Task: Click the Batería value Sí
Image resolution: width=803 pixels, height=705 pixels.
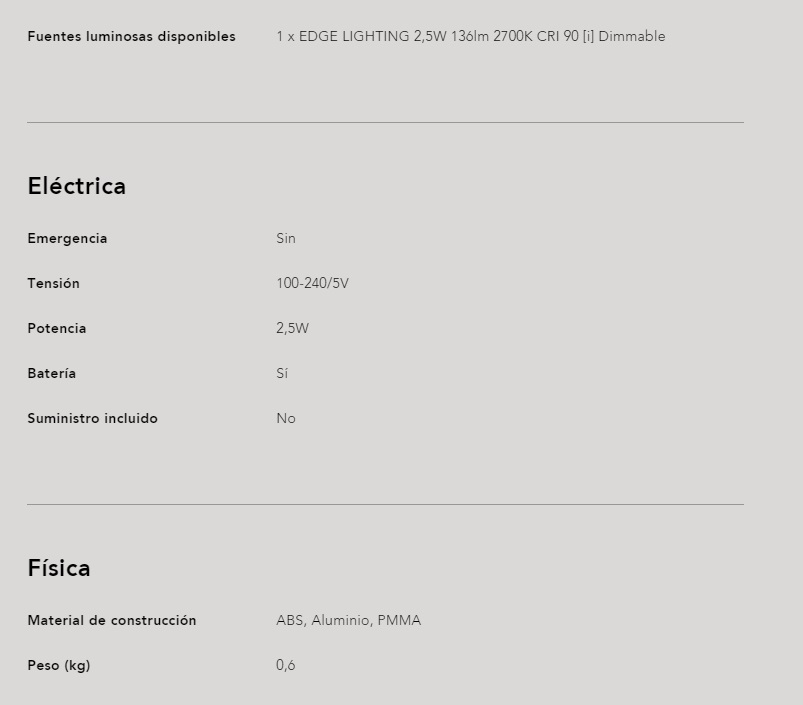Action: pos(282,373)
